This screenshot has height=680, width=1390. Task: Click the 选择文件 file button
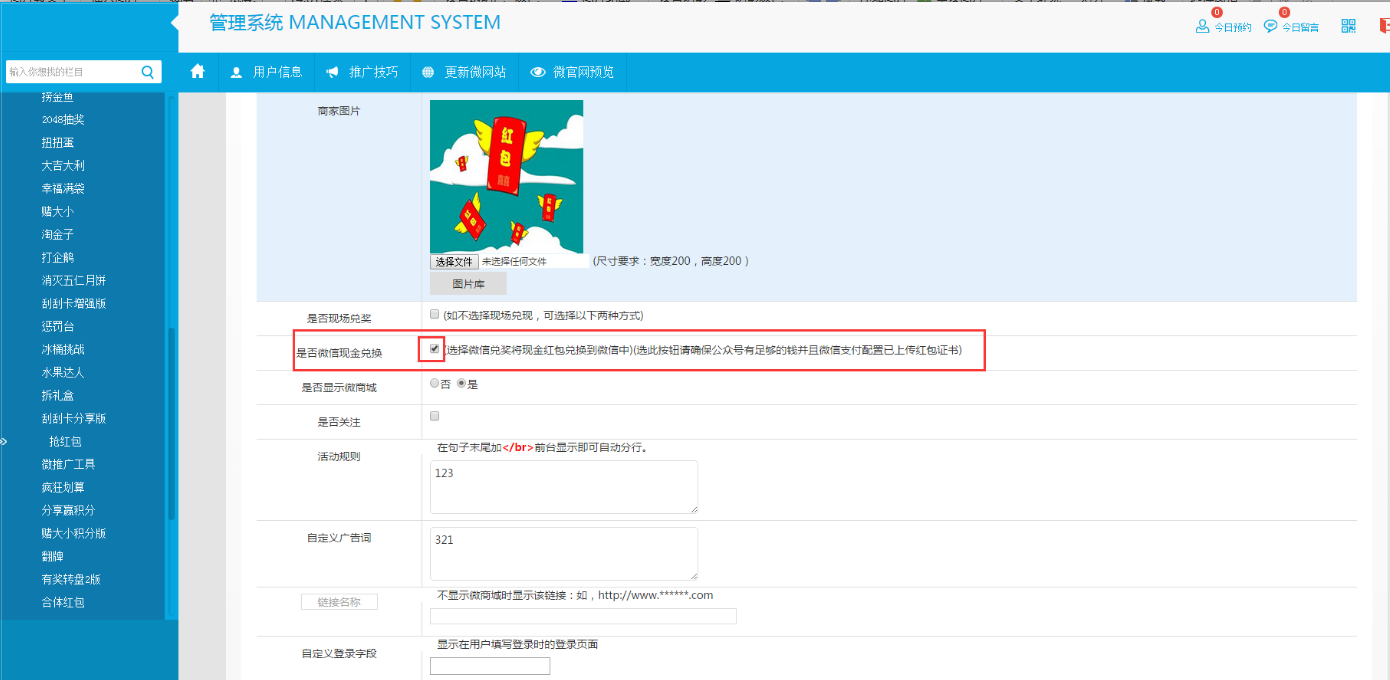(x=454, y=261)
